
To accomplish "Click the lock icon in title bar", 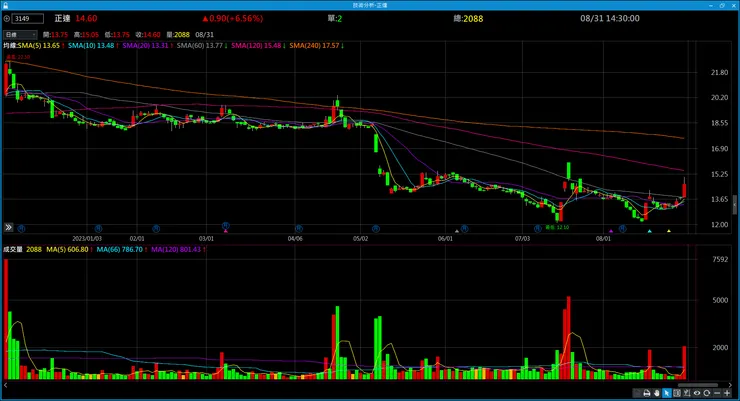I will click(x=5, y=5).
